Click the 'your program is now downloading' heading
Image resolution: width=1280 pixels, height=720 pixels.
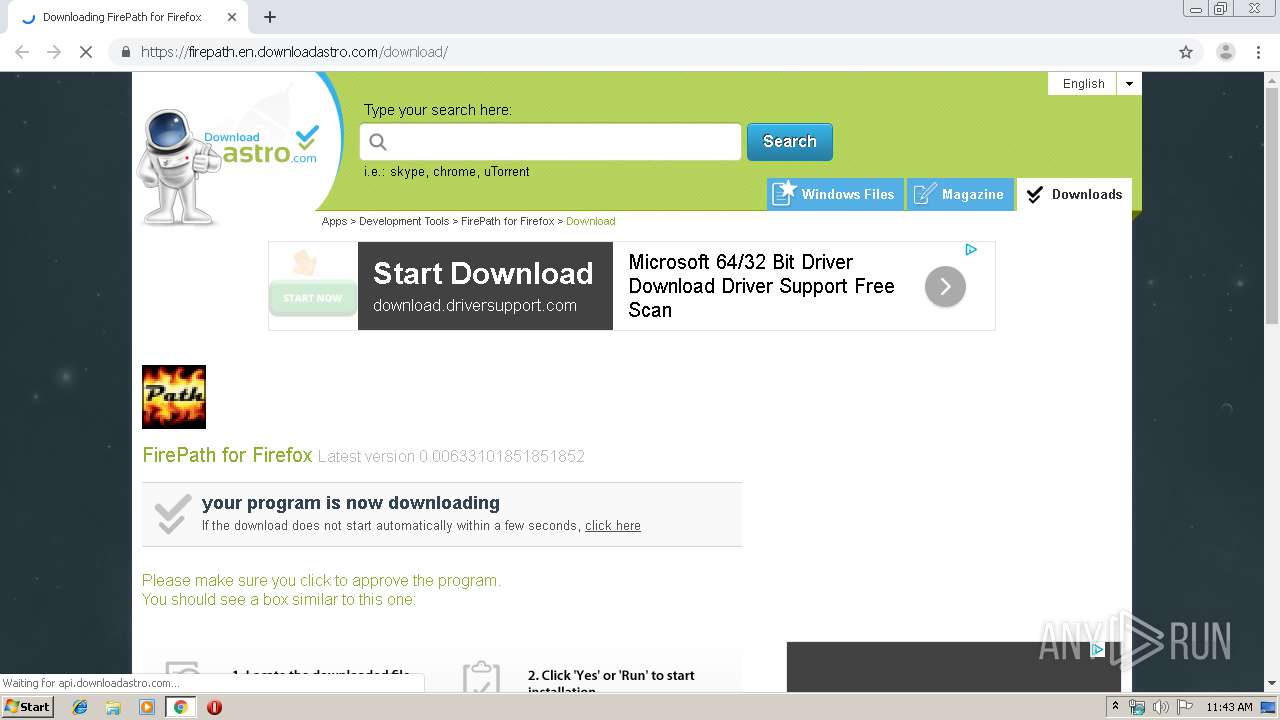[351, 503]
